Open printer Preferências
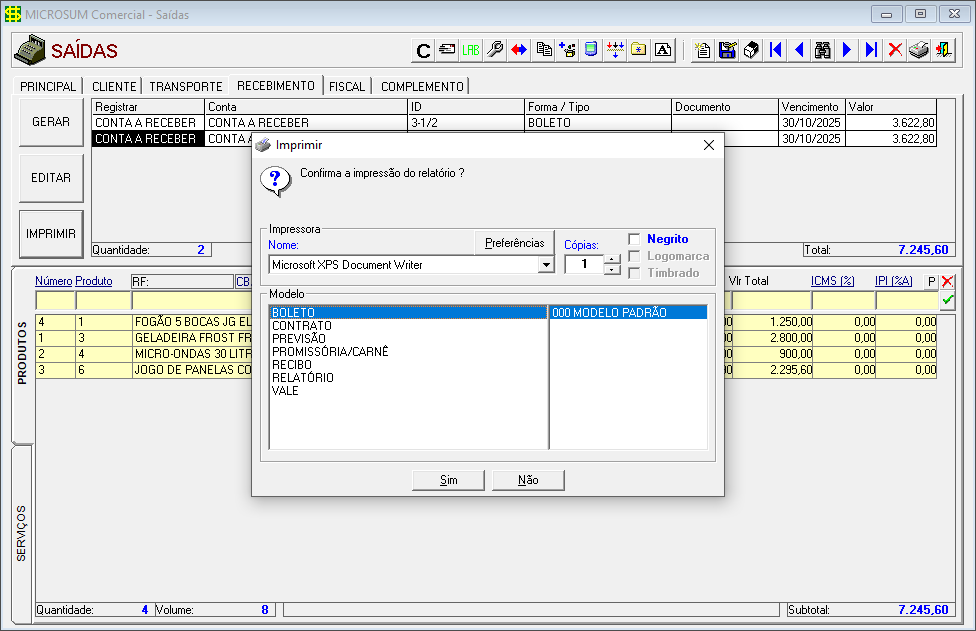 (x=514, y=243)
